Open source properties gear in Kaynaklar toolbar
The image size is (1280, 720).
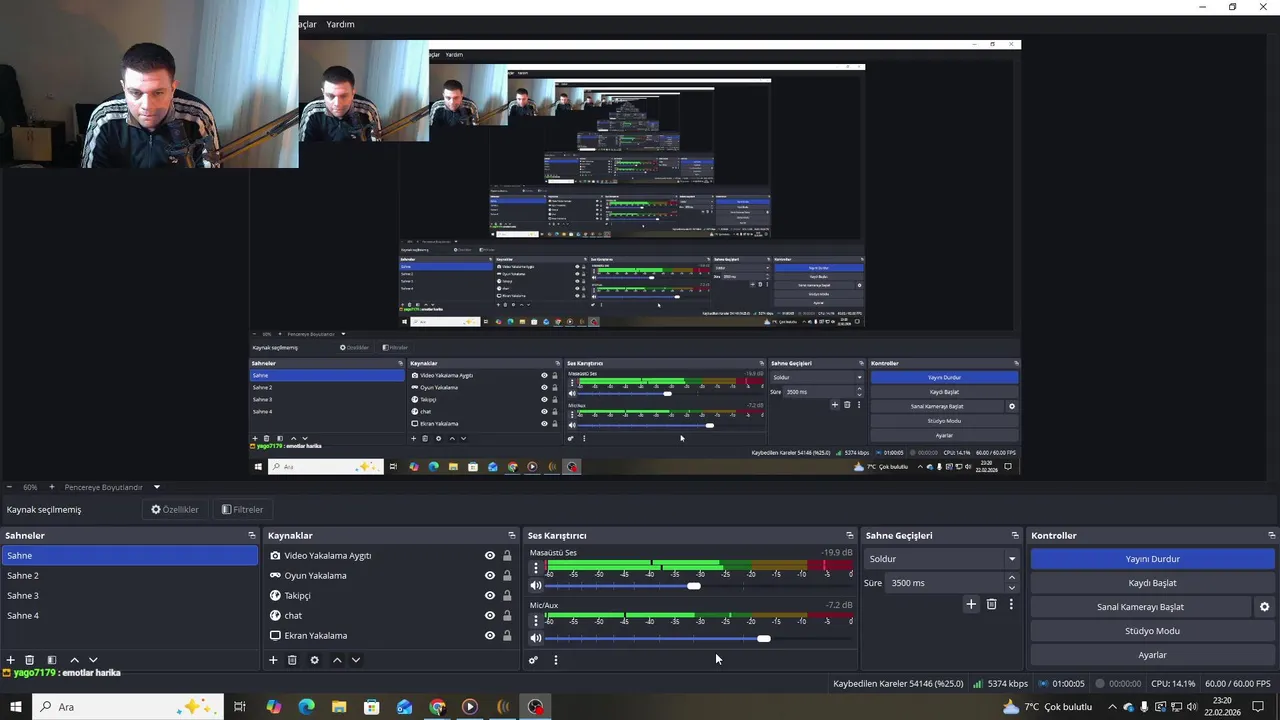(x=315, y=660)
